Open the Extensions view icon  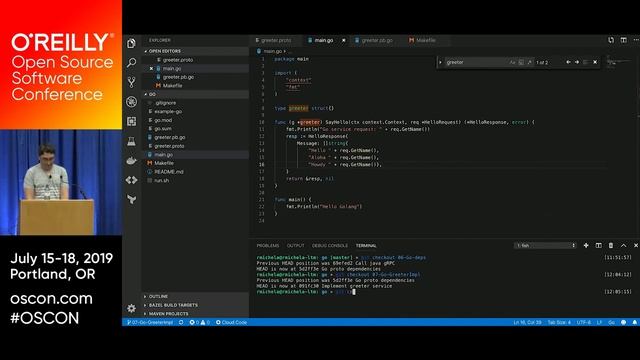point(131,121)
